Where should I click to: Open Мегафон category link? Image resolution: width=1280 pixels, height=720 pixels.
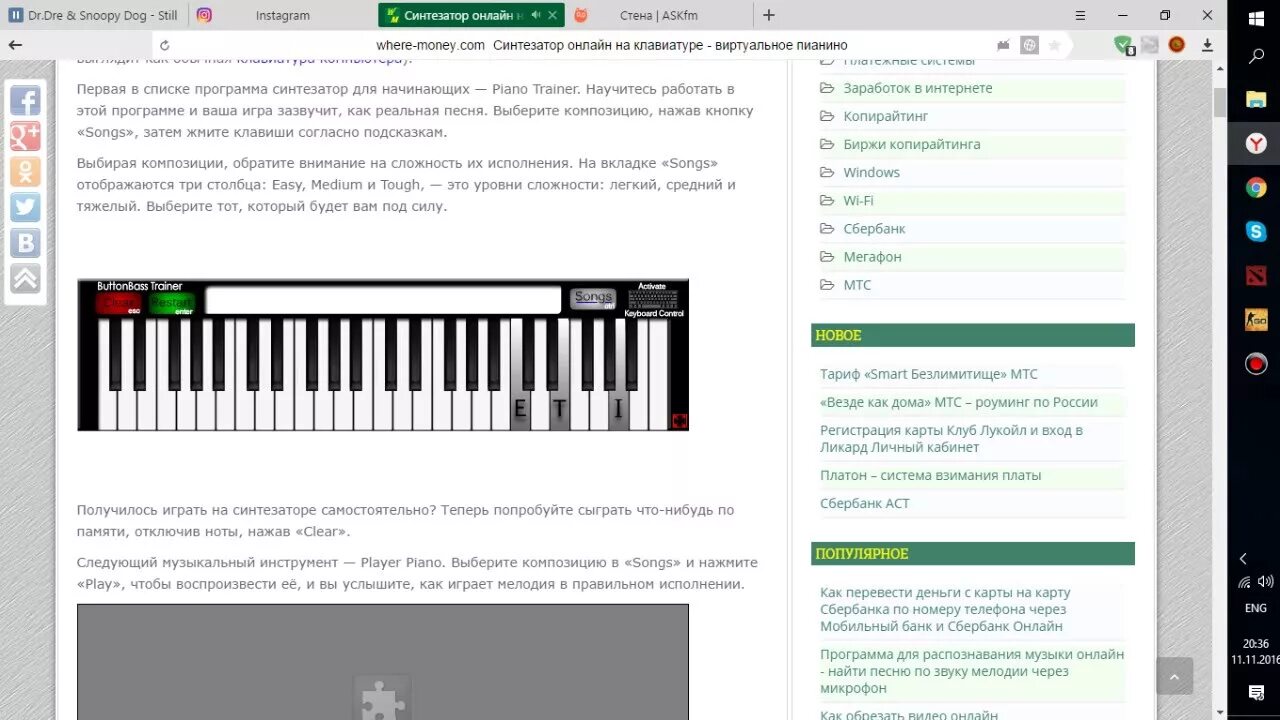pyautogui.click(x=872, y=256)
